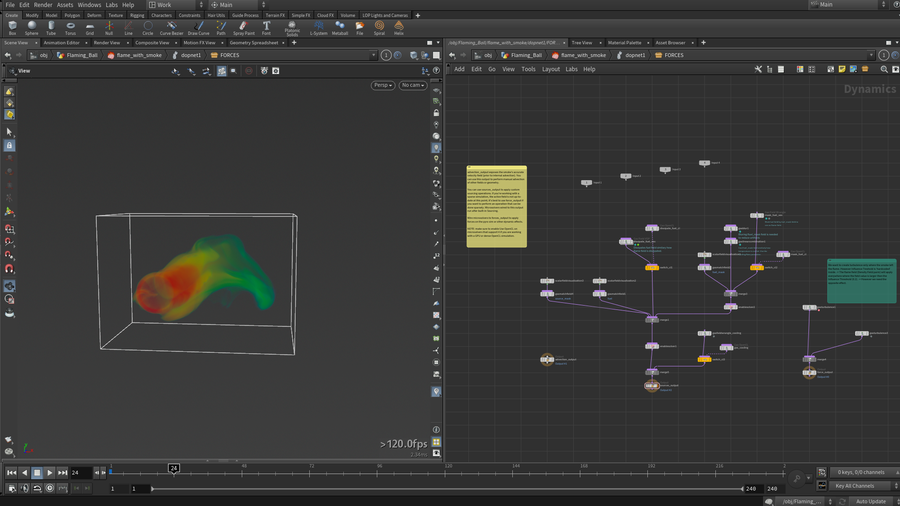The height and width of the screenshot is (506, 900).
Task: Toggle viewport display lock on right toolbar
Action: [436, 113]
